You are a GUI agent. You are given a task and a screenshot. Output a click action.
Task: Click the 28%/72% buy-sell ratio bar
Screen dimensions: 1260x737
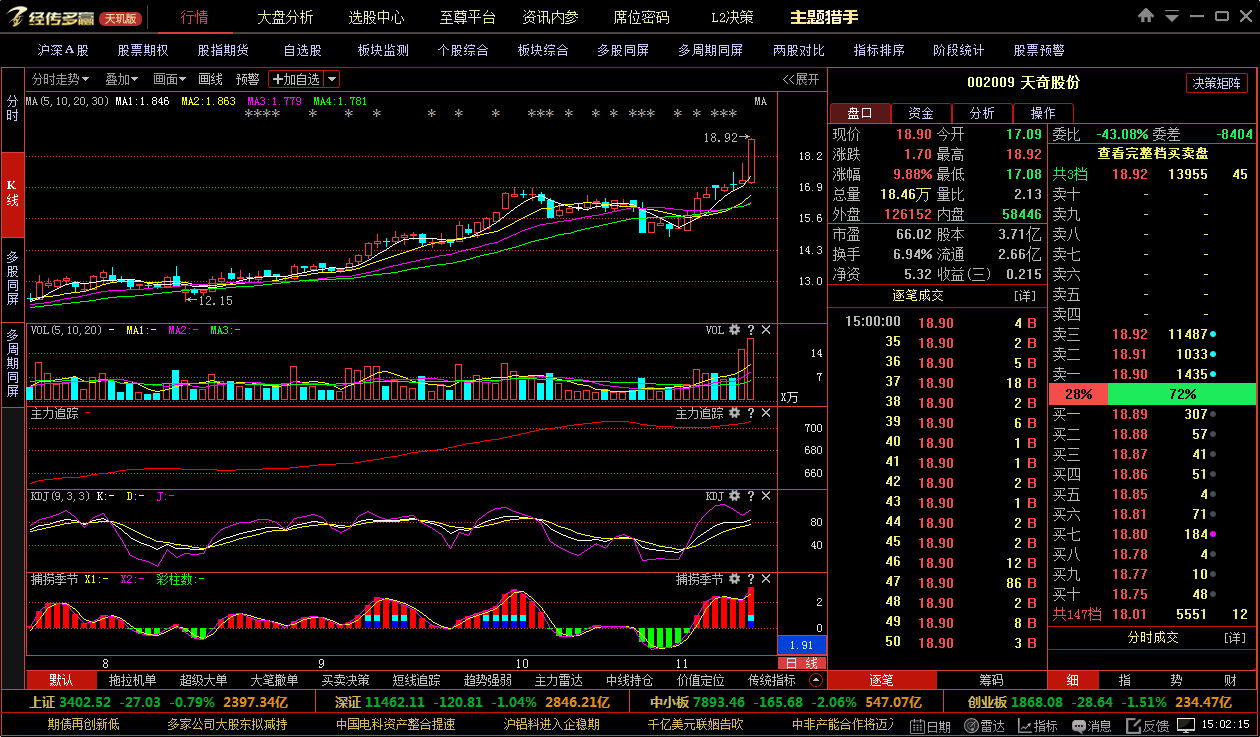tap(1152, 394)
